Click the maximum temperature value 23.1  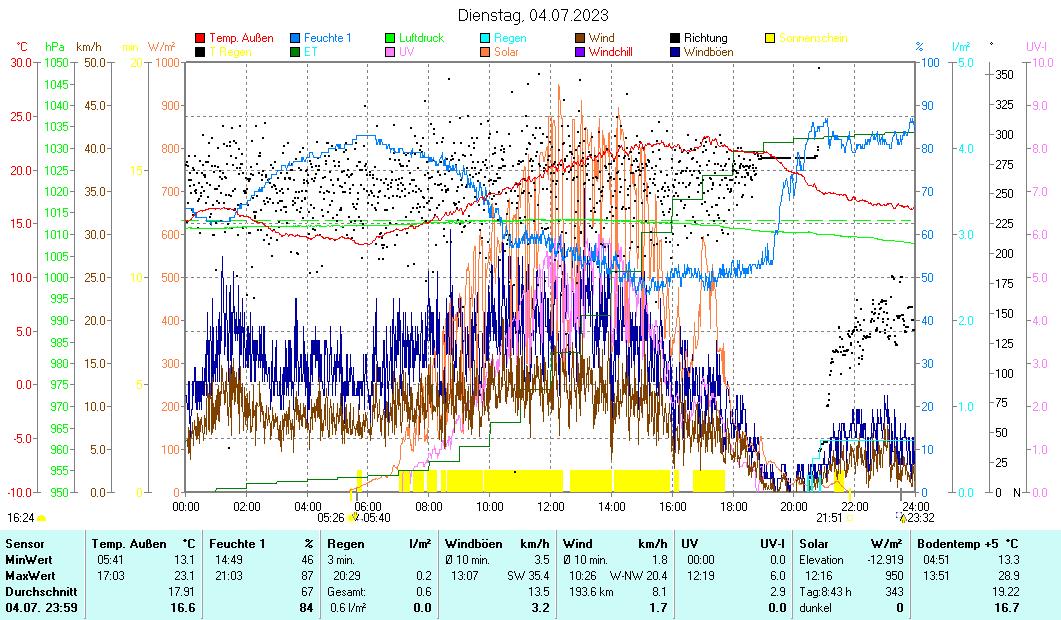[x=184, y=576]
